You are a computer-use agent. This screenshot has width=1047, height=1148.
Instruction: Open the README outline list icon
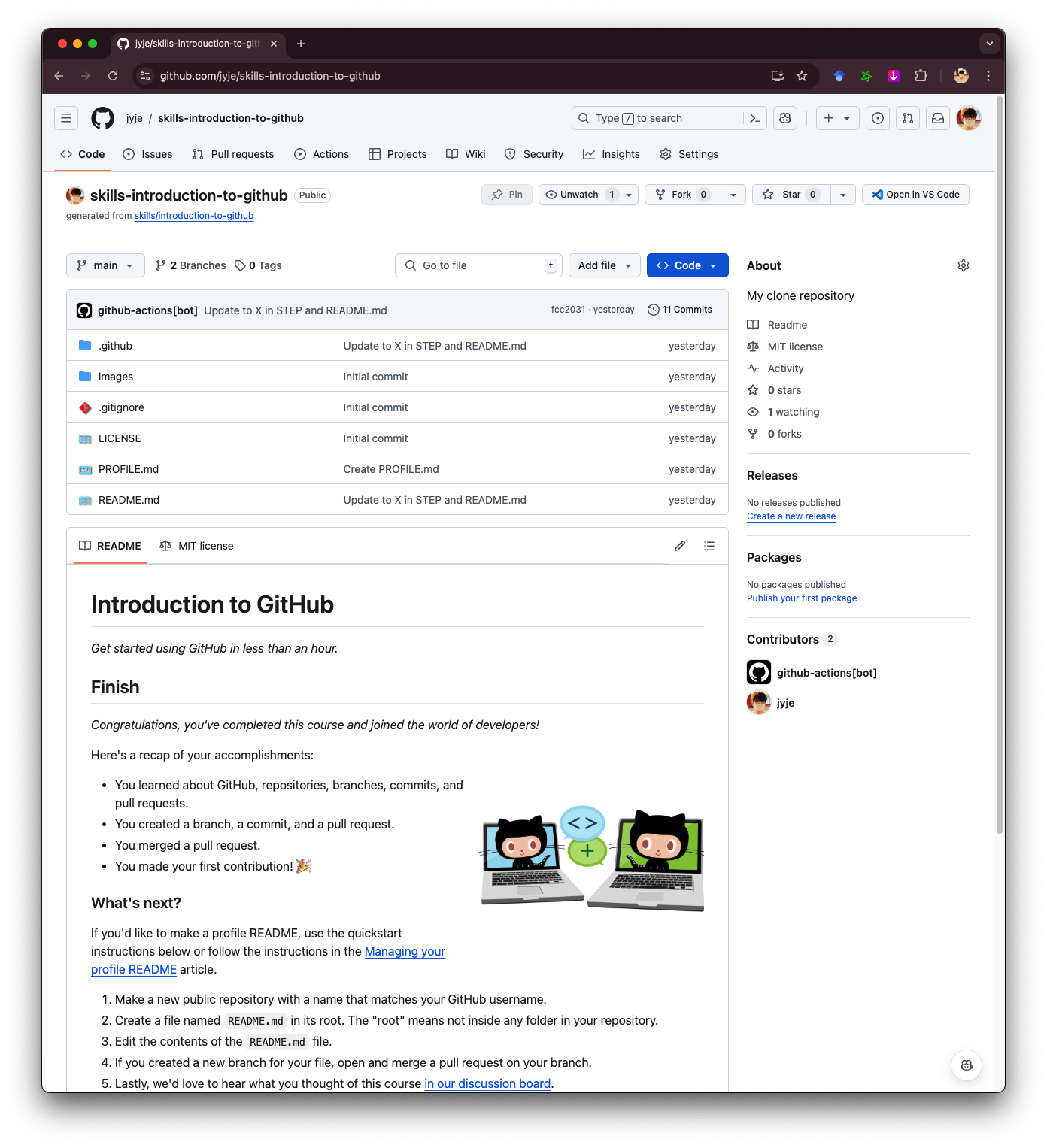coord(709,546)
